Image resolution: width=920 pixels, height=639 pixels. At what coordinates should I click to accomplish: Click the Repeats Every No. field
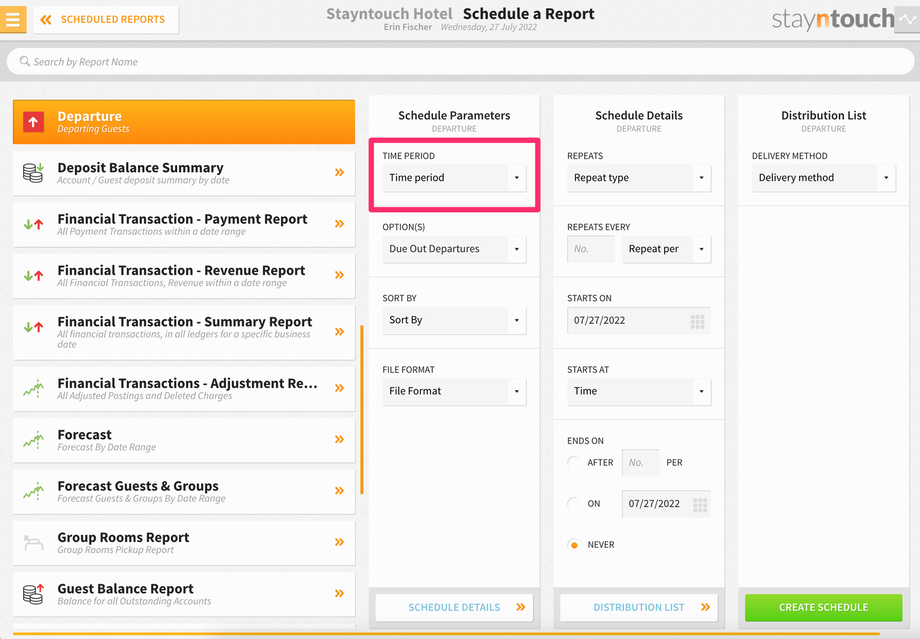591,249
